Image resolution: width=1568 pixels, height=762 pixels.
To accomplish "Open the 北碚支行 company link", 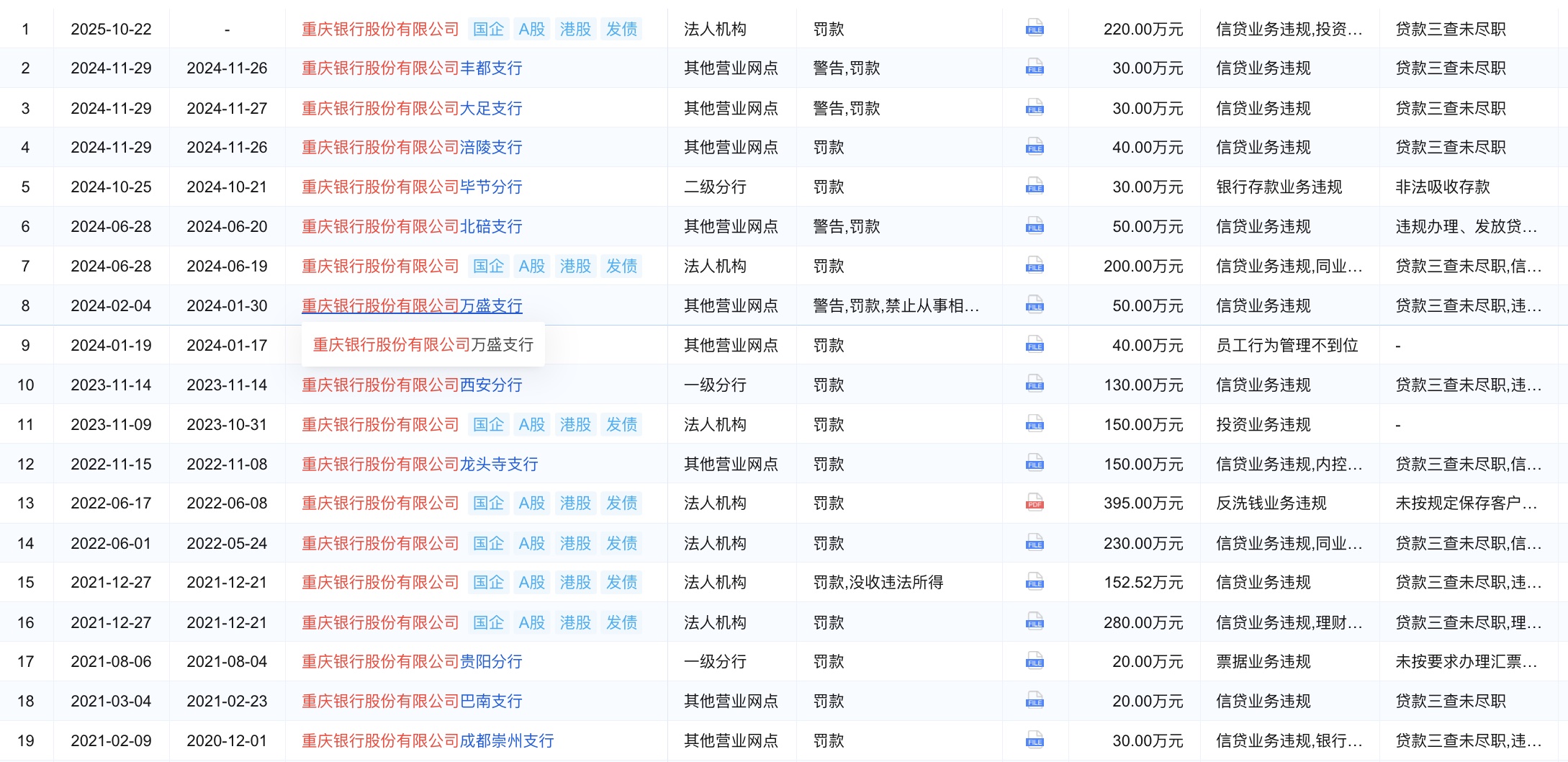I will tap(412, 227).
